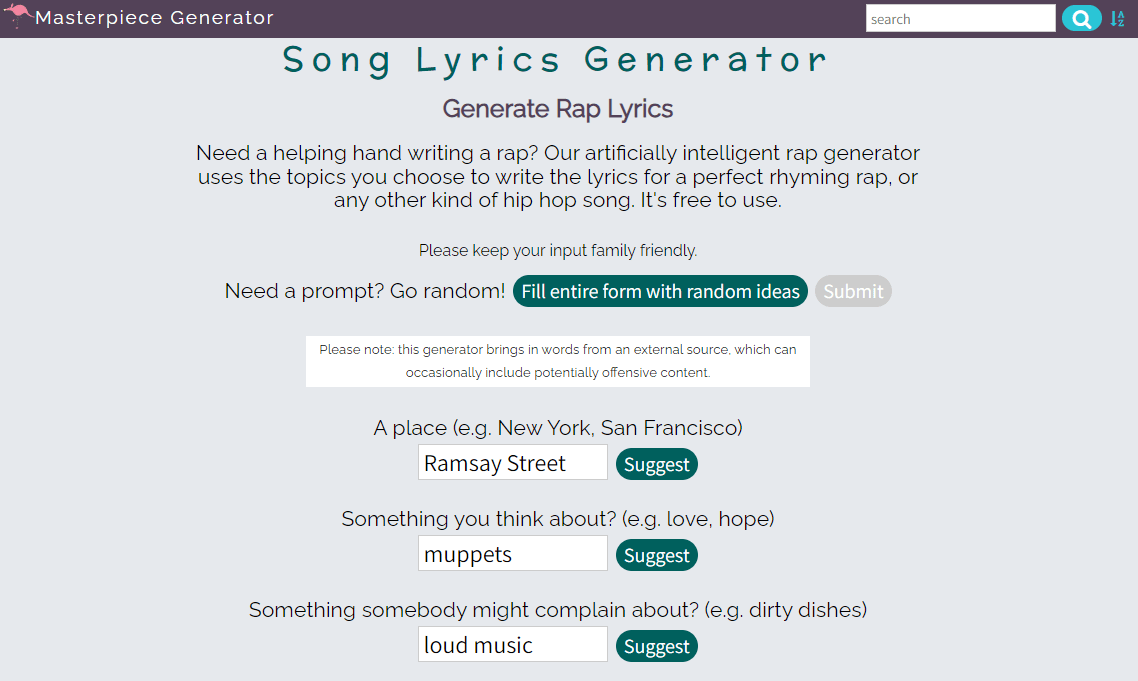The height and width of the screenshot is (681, 1138).
Task: Select the A-Z sort icon
Action: point(1117,18)
